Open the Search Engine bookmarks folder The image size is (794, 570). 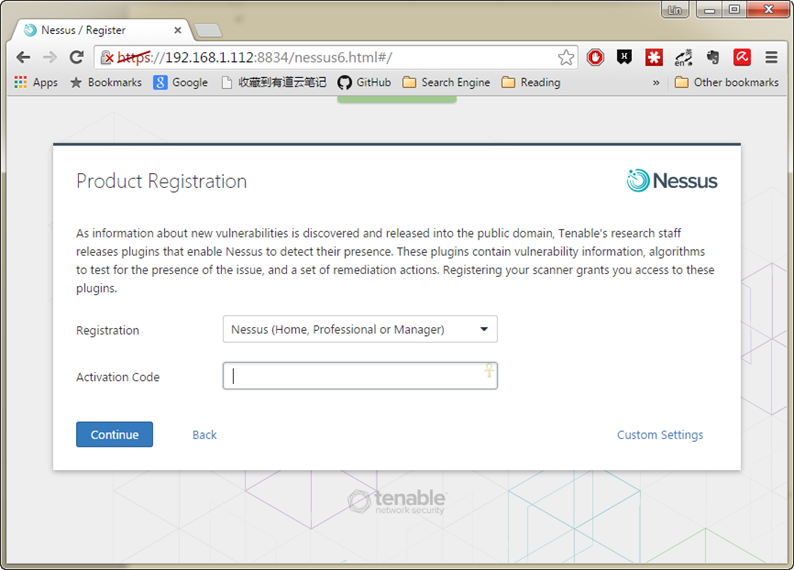446,83
